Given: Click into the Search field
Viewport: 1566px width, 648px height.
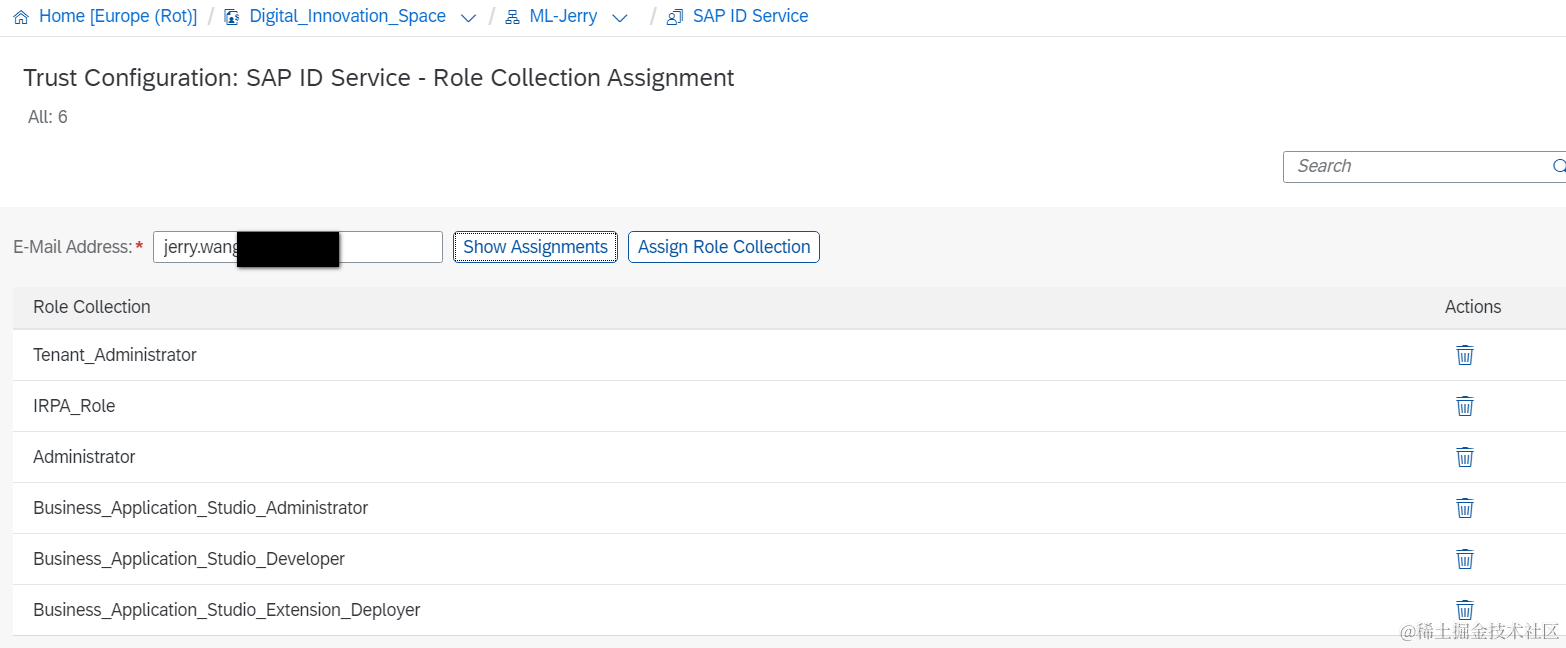Looking at the screenshot, I should tap(1415, 166).
